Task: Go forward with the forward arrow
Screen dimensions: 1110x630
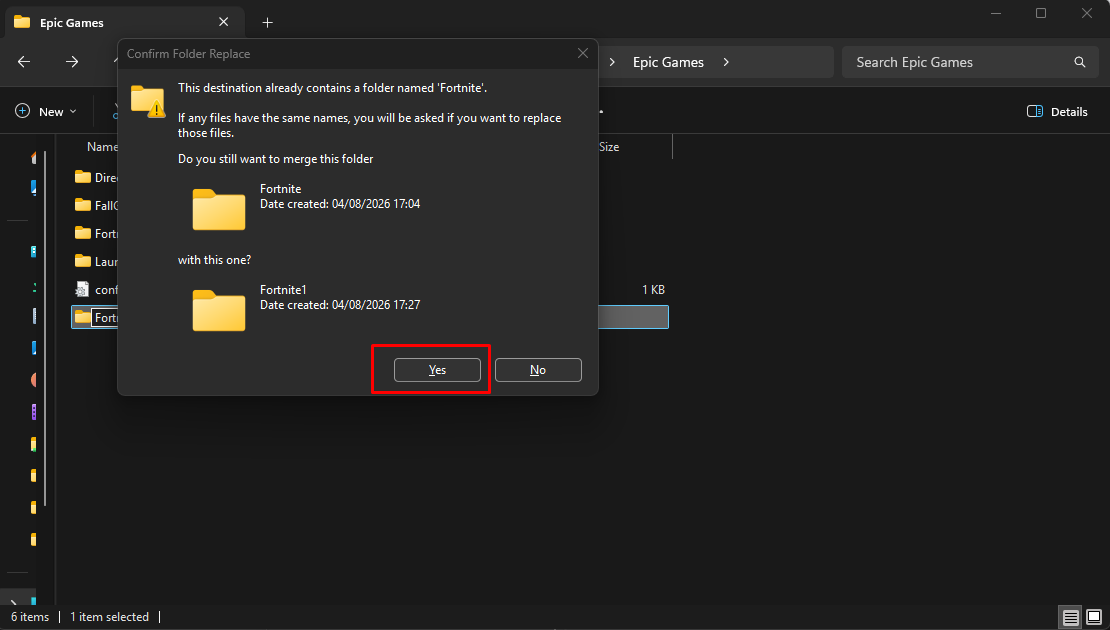Action: [x=72, y=62]
